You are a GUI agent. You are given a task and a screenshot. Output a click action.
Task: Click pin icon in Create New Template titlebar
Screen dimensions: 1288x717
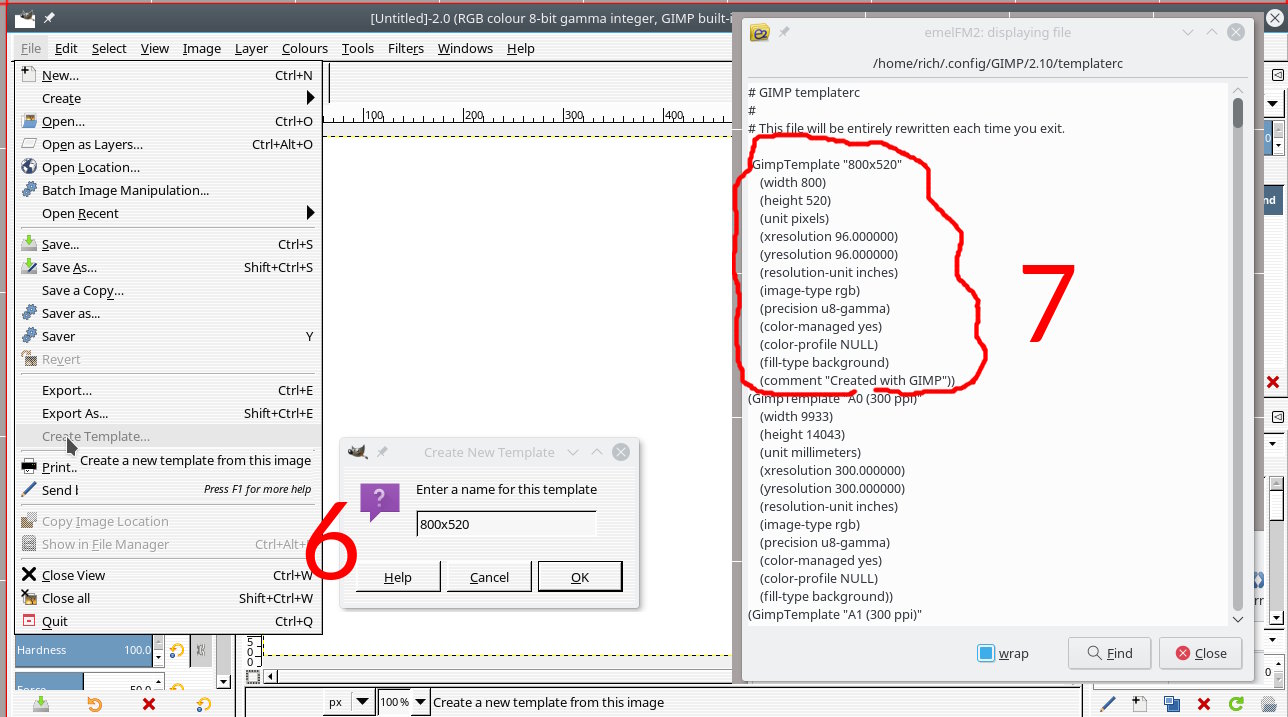[382, 452]
